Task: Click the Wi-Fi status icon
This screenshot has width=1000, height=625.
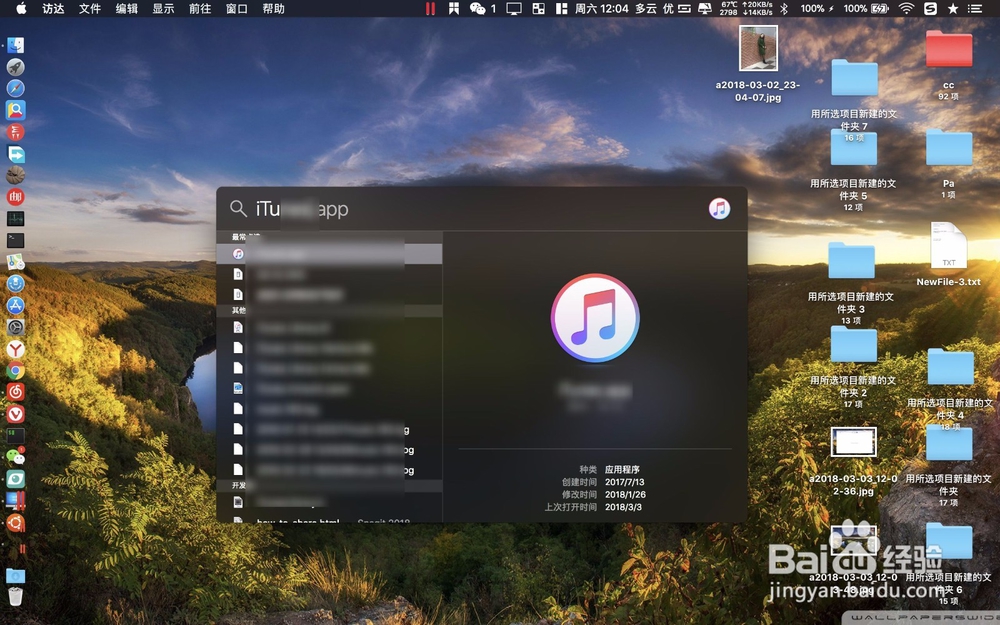Action: pos(906,8)
